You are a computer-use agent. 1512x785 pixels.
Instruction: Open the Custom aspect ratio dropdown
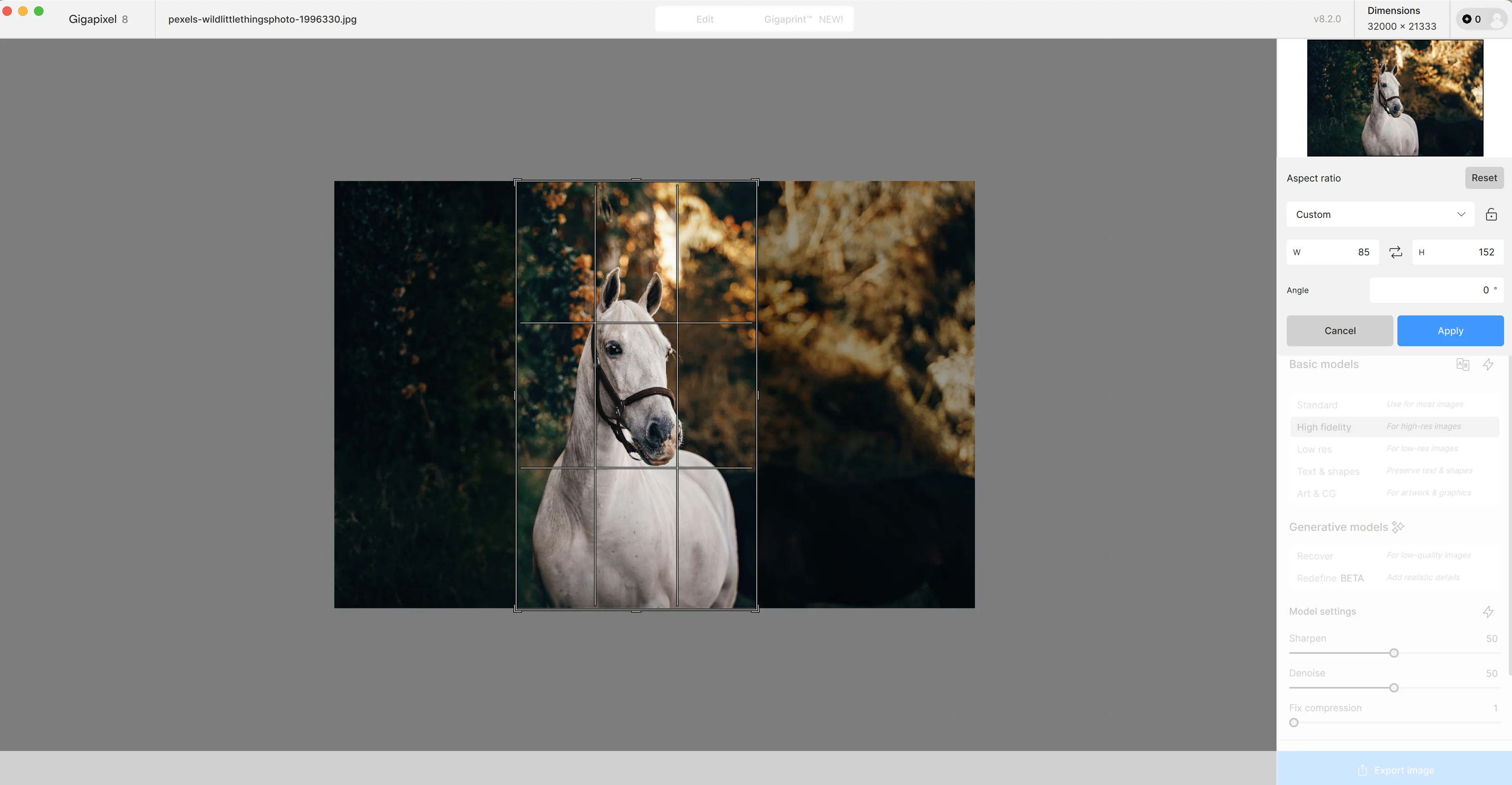point(1380,214)
